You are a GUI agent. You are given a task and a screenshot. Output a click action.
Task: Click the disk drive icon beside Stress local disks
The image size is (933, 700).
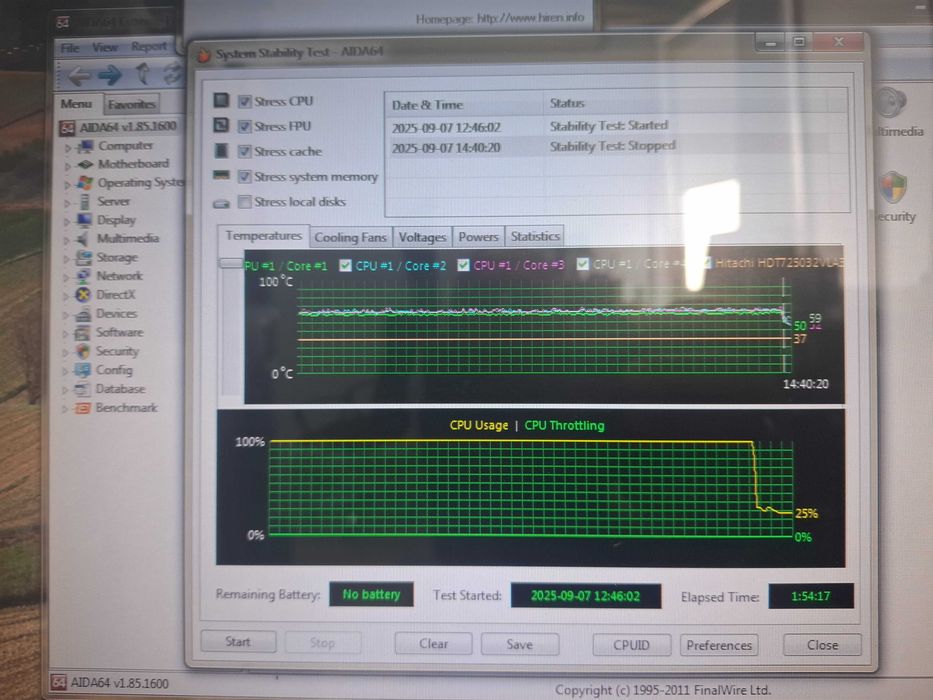pyautogui.click(x=221, y=204)
